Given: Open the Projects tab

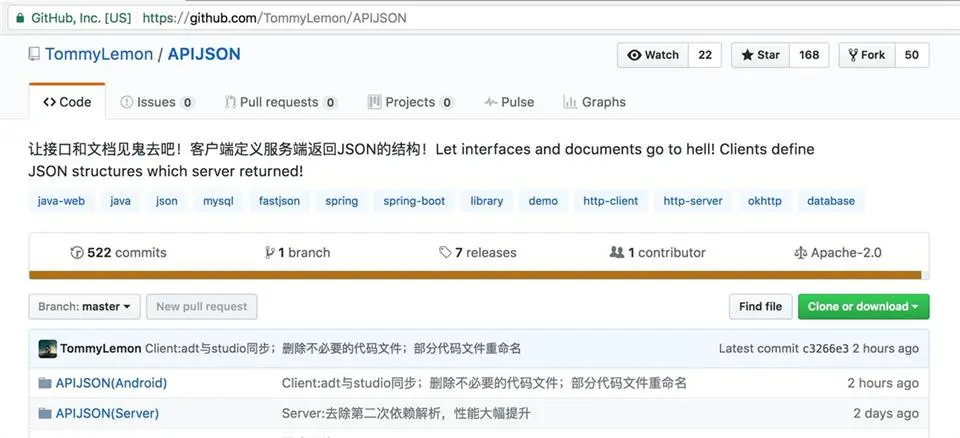Looking at the screenshot, I should point(410,102).
